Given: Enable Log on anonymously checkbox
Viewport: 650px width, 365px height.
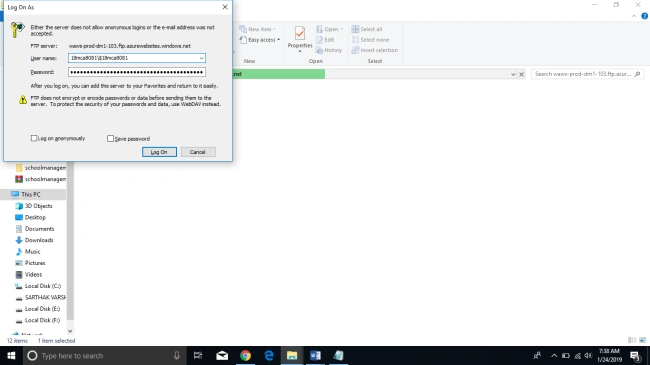Looking at the screenshot, I should click(x=34, y=138).
